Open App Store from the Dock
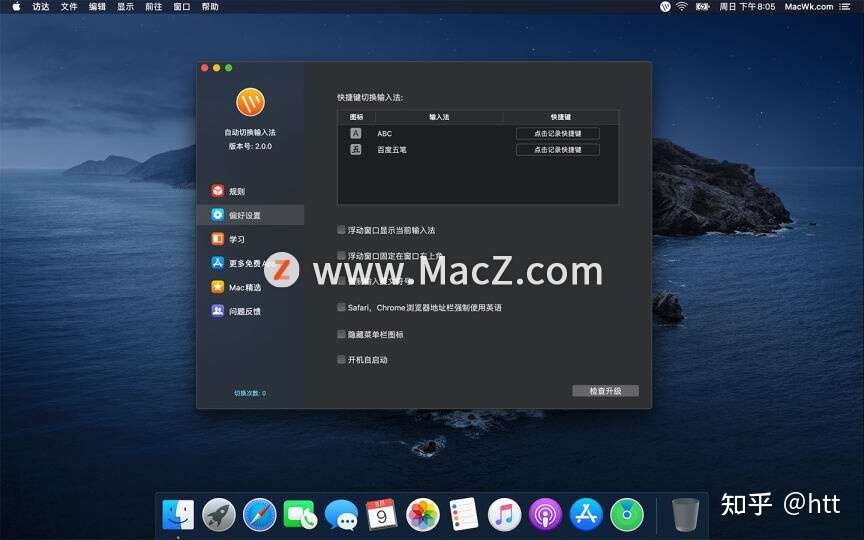 tap(586, 515)
